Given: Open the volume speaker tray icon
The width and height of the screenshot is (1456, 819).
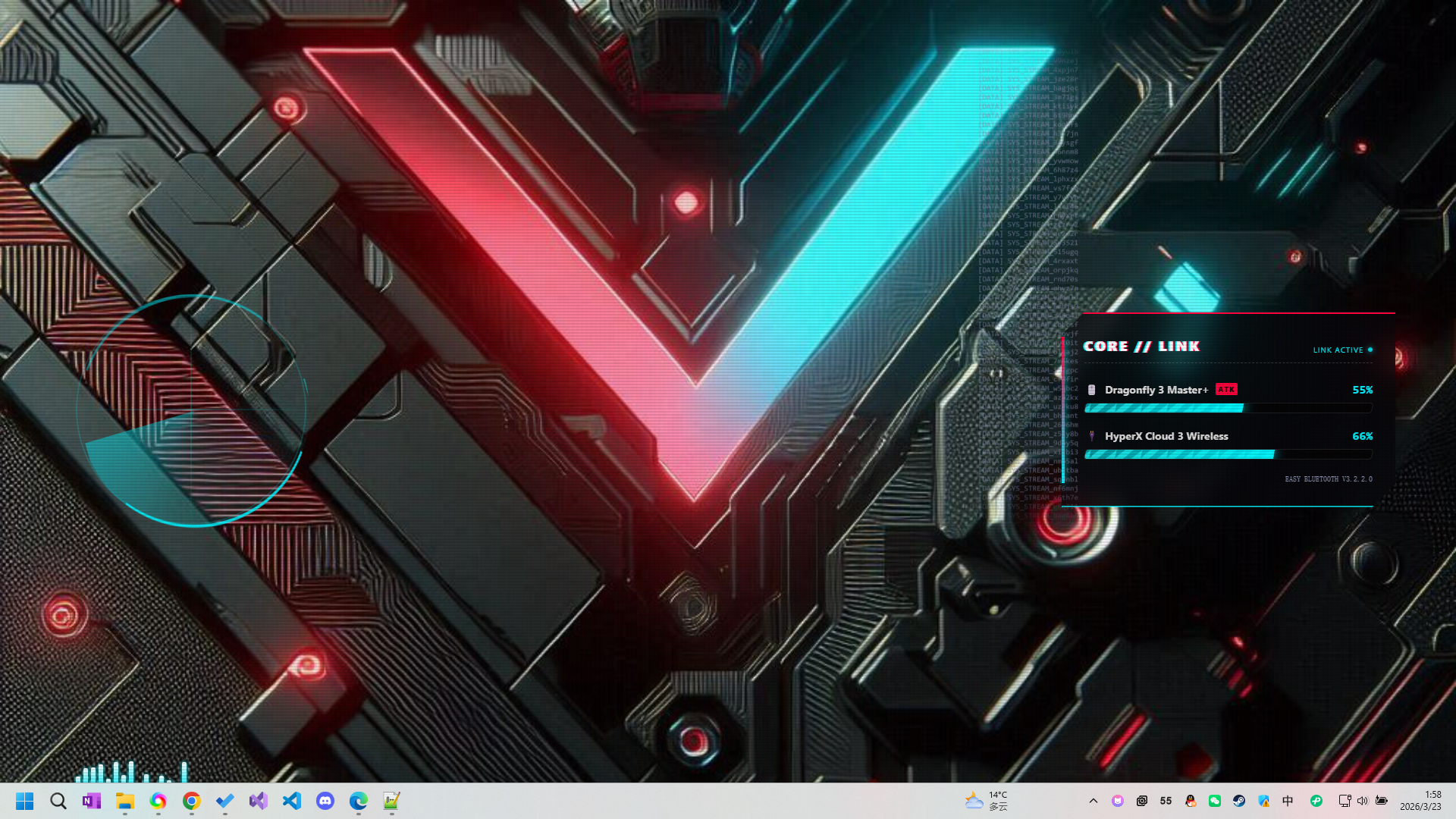Looking at the screenshot, I should 1363,801.
